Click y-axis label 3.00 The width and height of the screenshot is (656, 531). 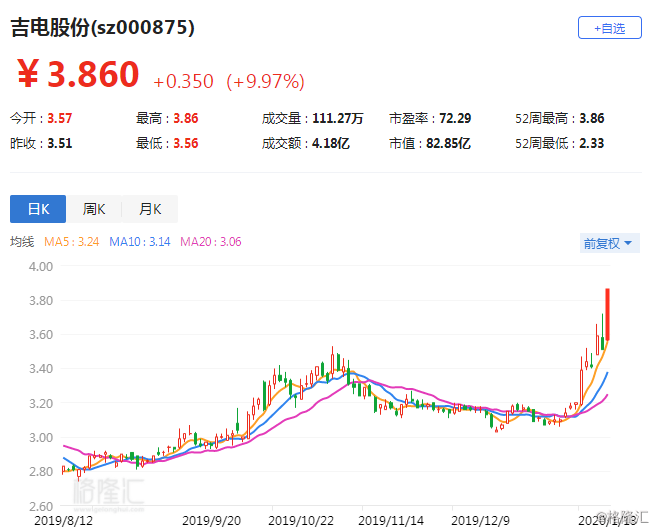pyautogui.click(x=41, y=438)
